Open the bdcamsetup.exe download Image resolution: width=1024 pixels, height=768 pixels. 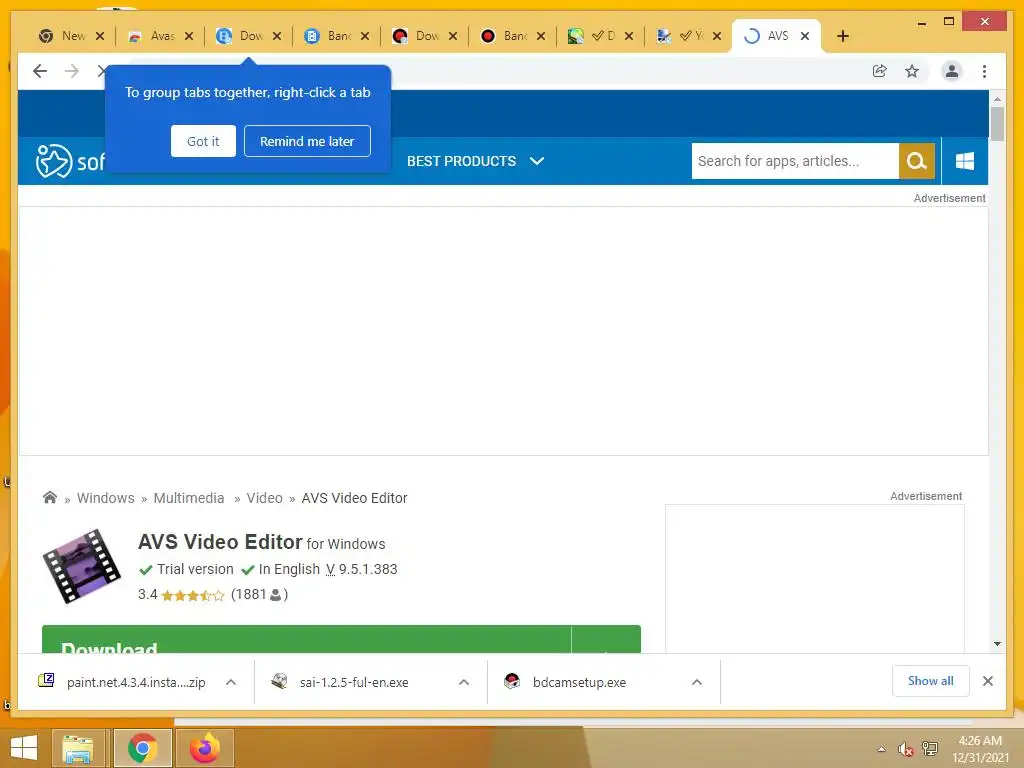(565, 682)
